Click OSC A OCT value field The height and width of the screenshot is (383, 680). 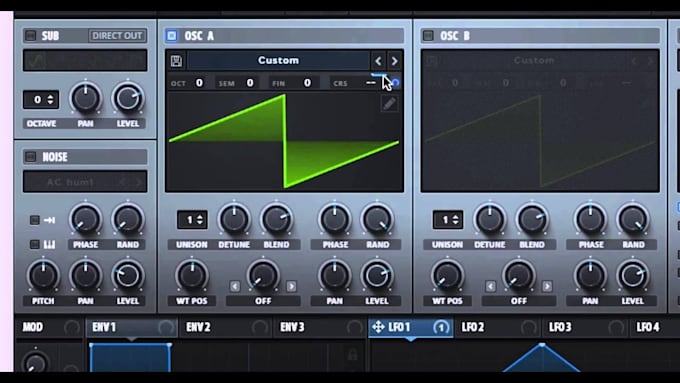click(199, 83)
